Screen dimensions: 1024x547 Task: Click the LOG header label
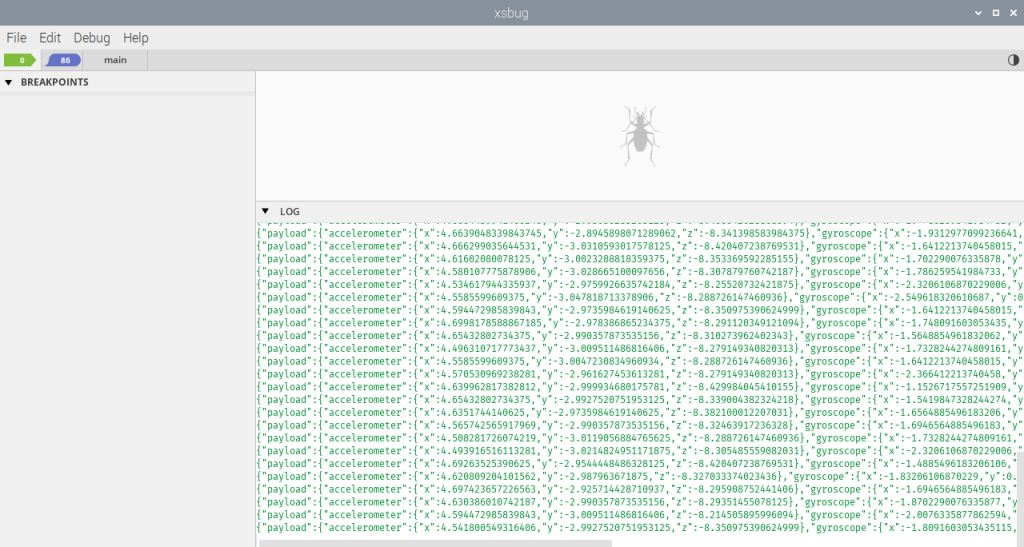(x=290, y=211)
